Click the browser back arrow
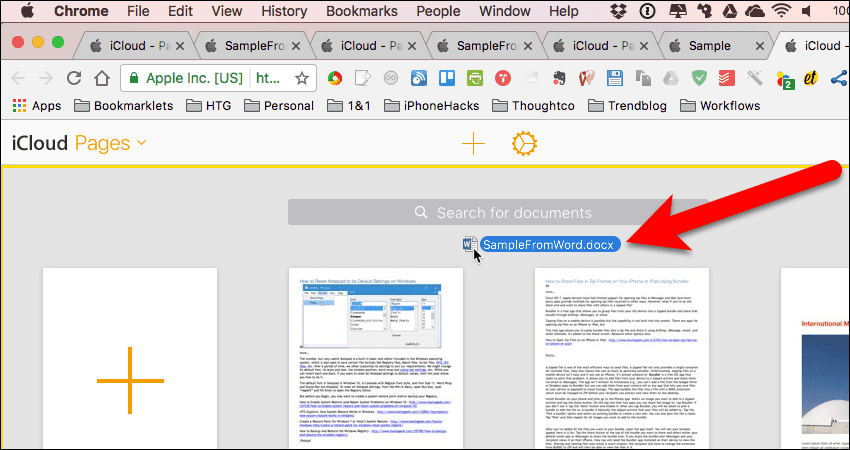Screen dimensions: 850x450 pyautogui.click(x=18, y=79)
